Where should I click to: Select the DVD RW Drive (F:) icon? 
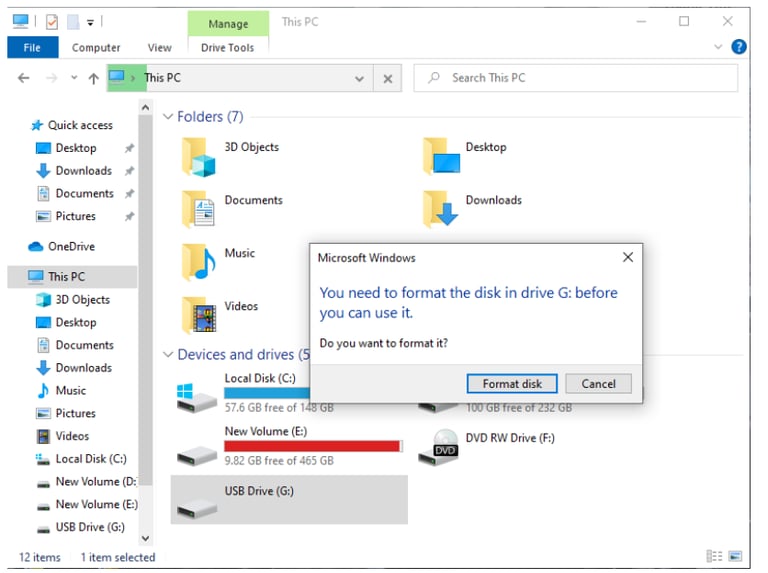[439, 448]
